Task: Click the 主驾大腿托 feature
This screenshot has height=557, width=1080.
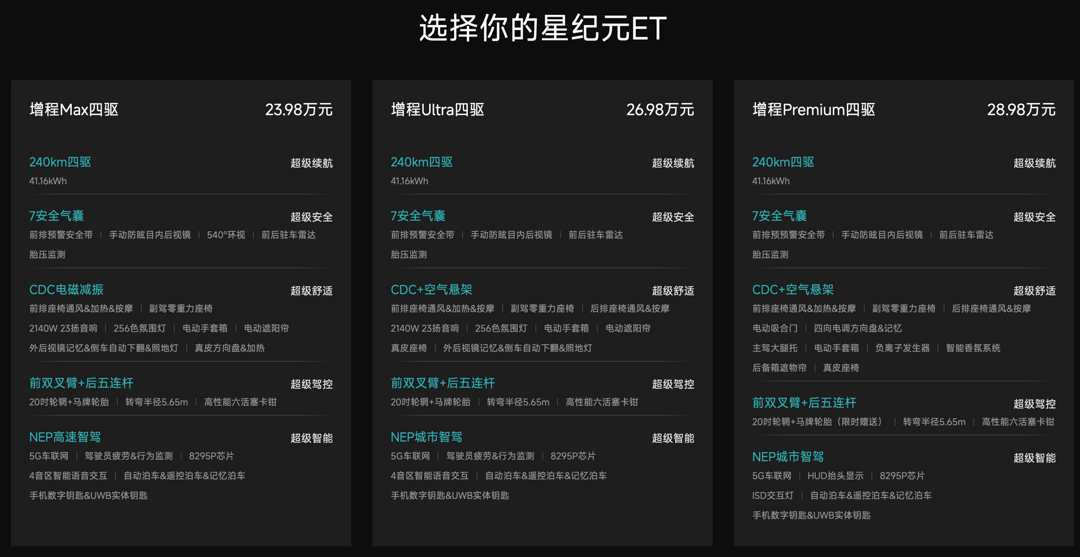Action: coord(774,348)
